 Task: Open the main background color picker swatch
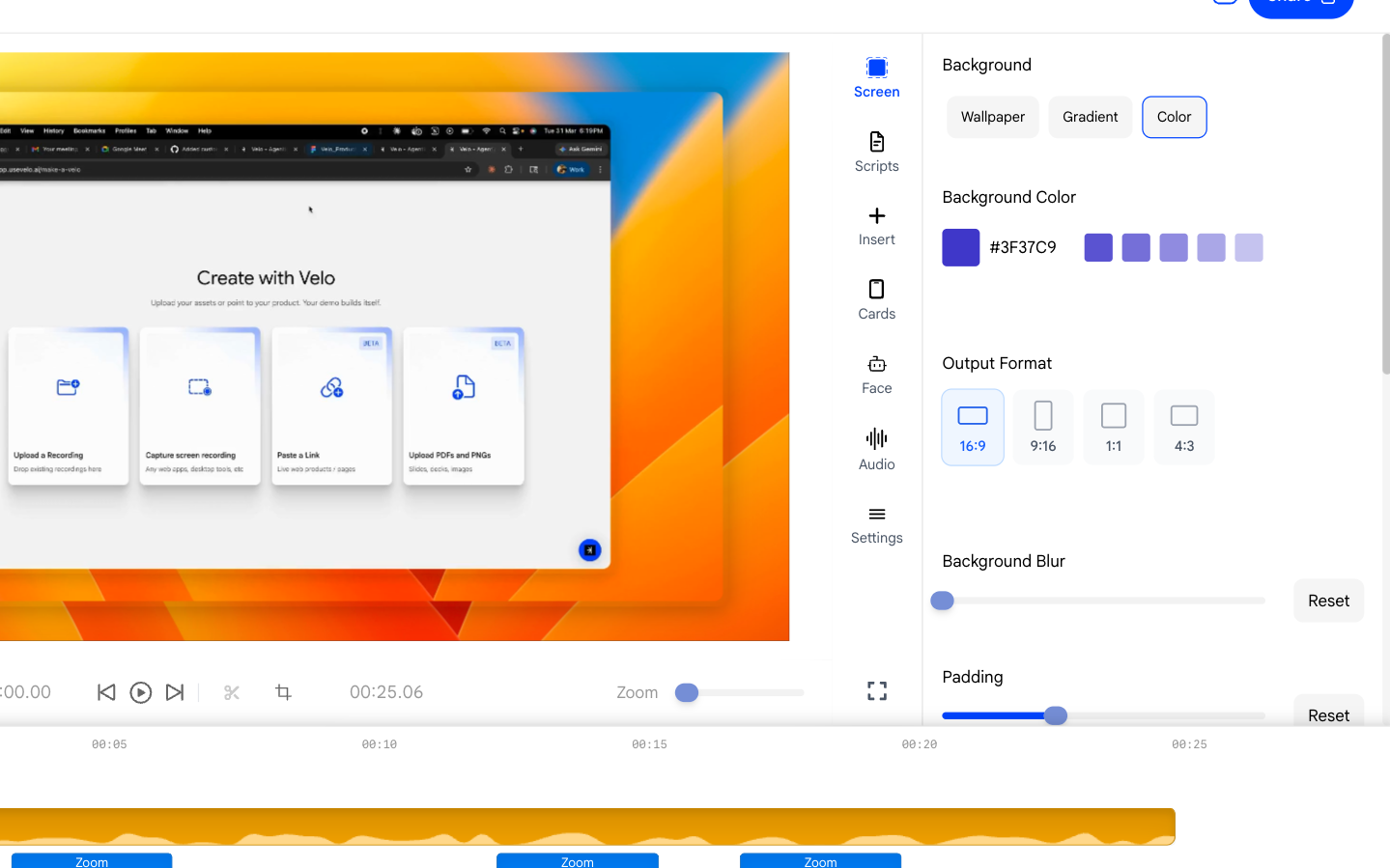[960, 247]
